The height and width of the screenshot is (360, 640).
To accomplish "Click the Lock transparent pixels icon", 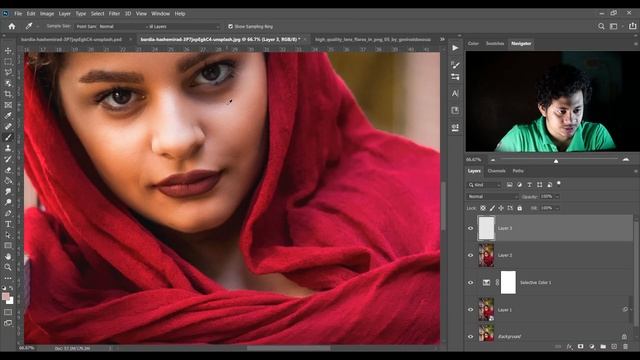I will pos(483,208).
